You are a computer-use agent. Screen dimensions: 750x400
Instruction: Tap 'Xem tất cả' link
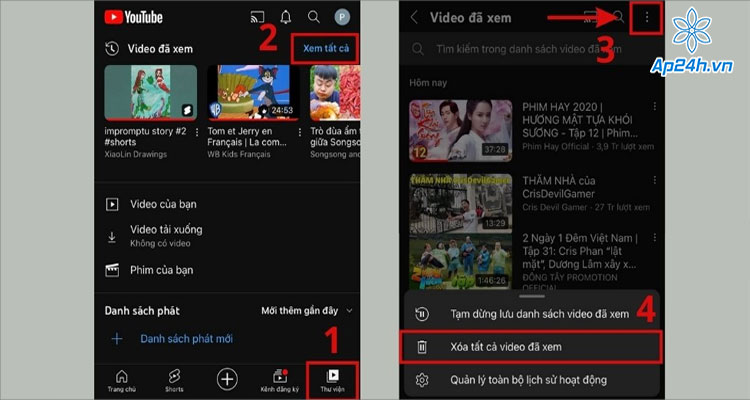tap(326, 48)
